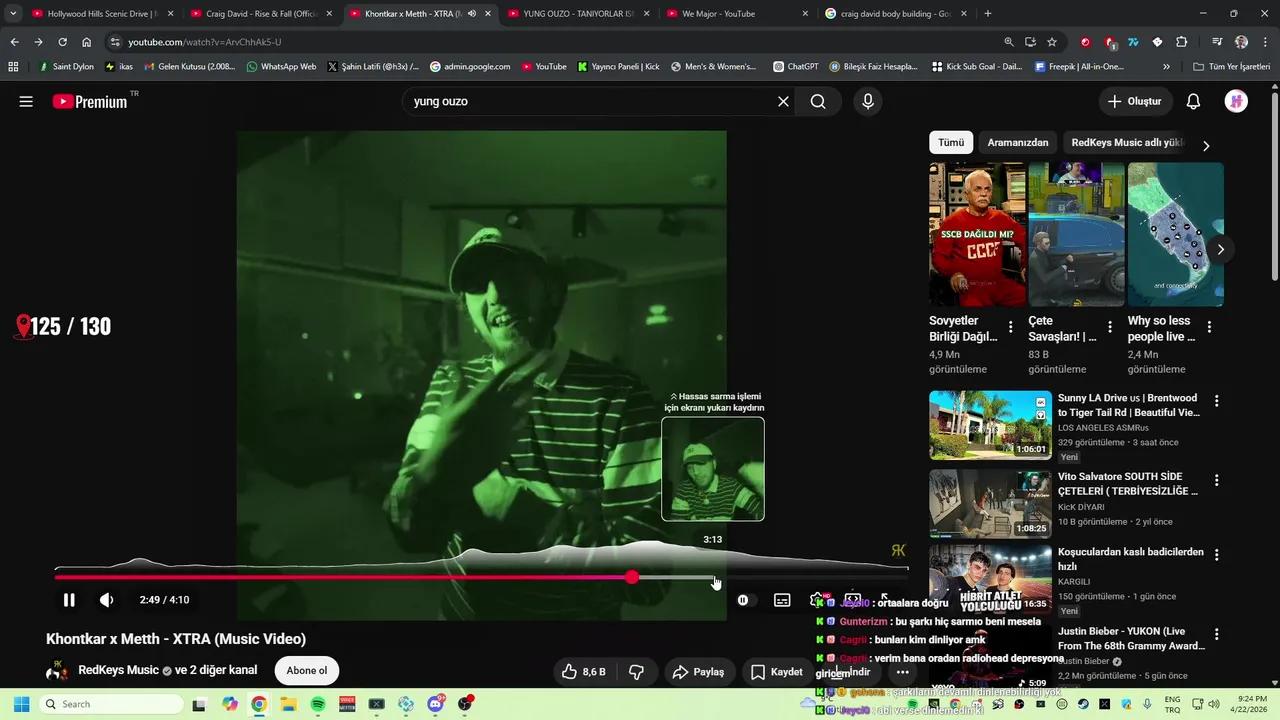Activate voice search microphone
1280x720 pixels.
click(867, 101)
